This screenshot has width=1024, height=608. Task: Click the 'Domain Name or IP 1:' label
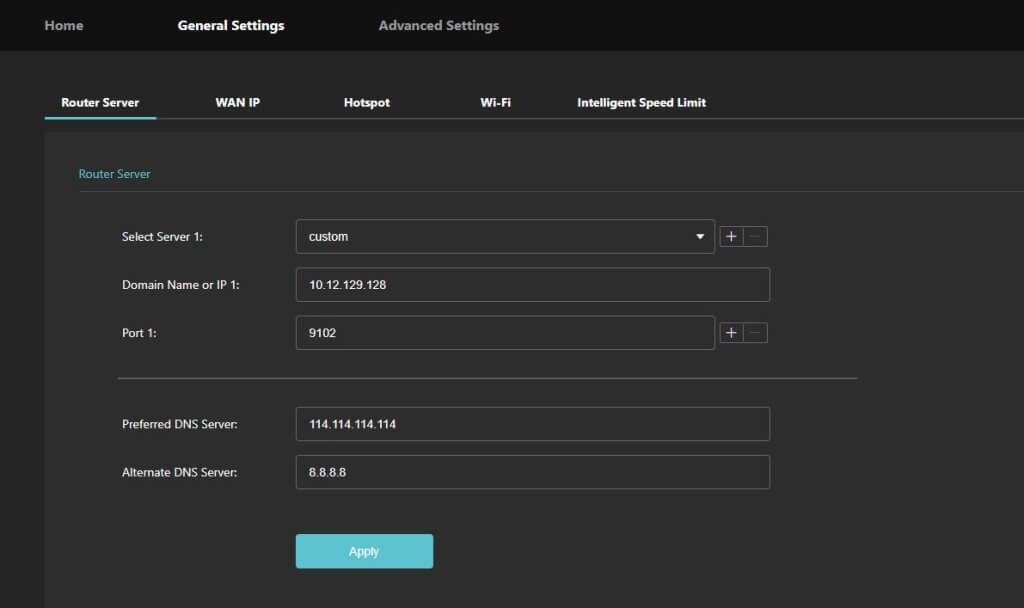(x=180, y=285)
